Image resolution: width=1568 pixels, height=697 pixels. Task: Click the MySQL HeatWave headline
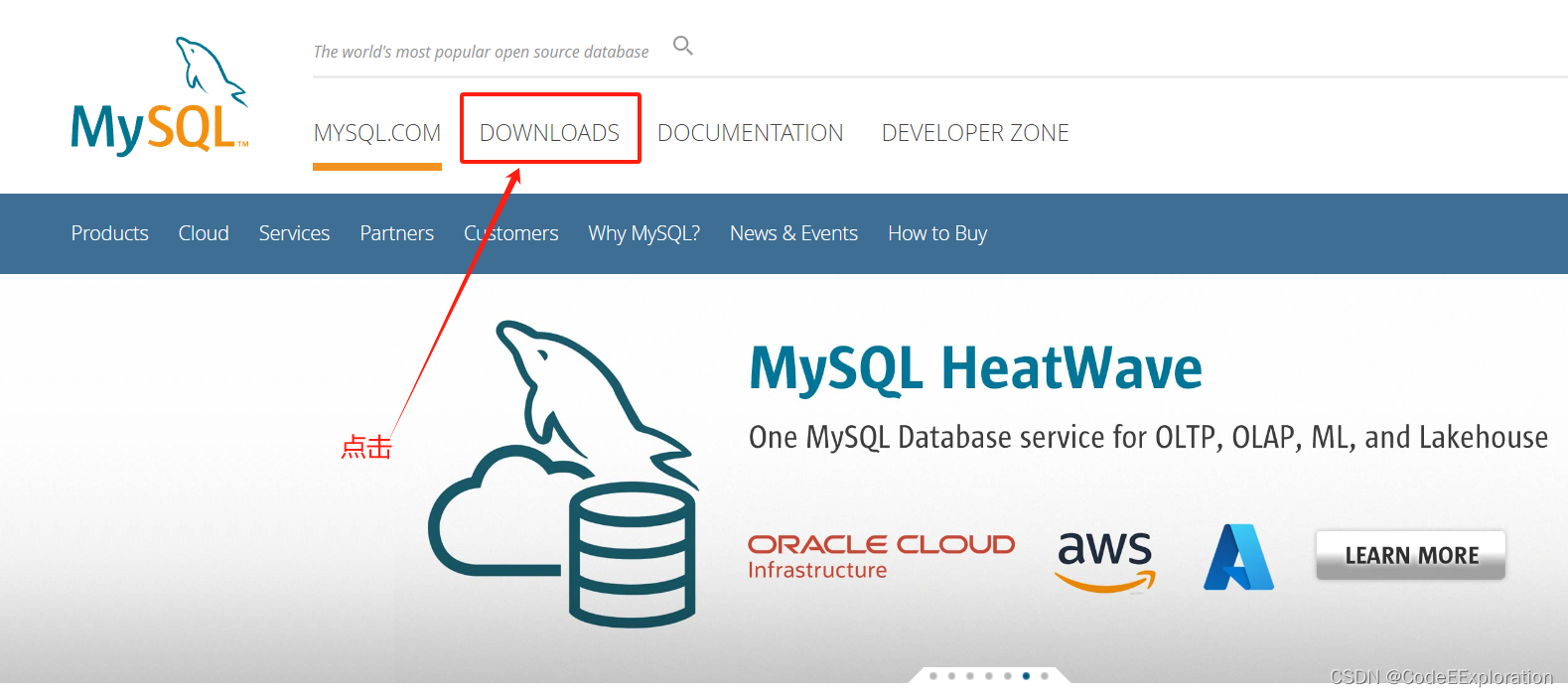(975, 368)
